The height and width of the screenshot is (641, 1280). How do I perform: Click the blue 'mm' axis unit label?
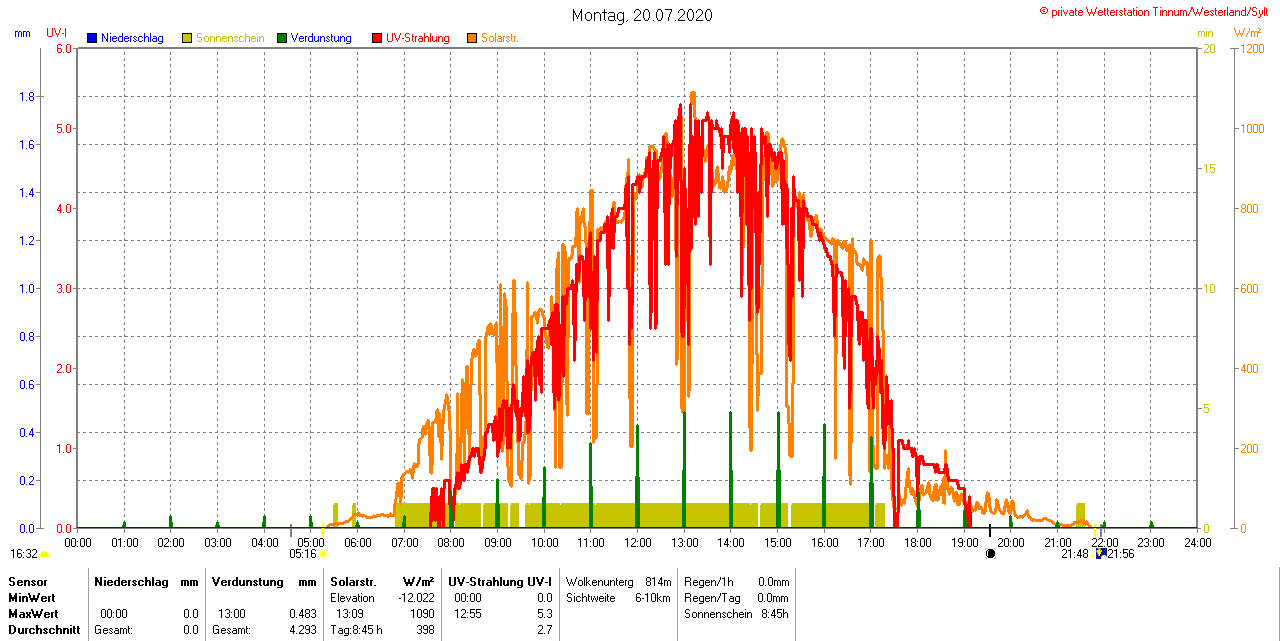point(22,33)
